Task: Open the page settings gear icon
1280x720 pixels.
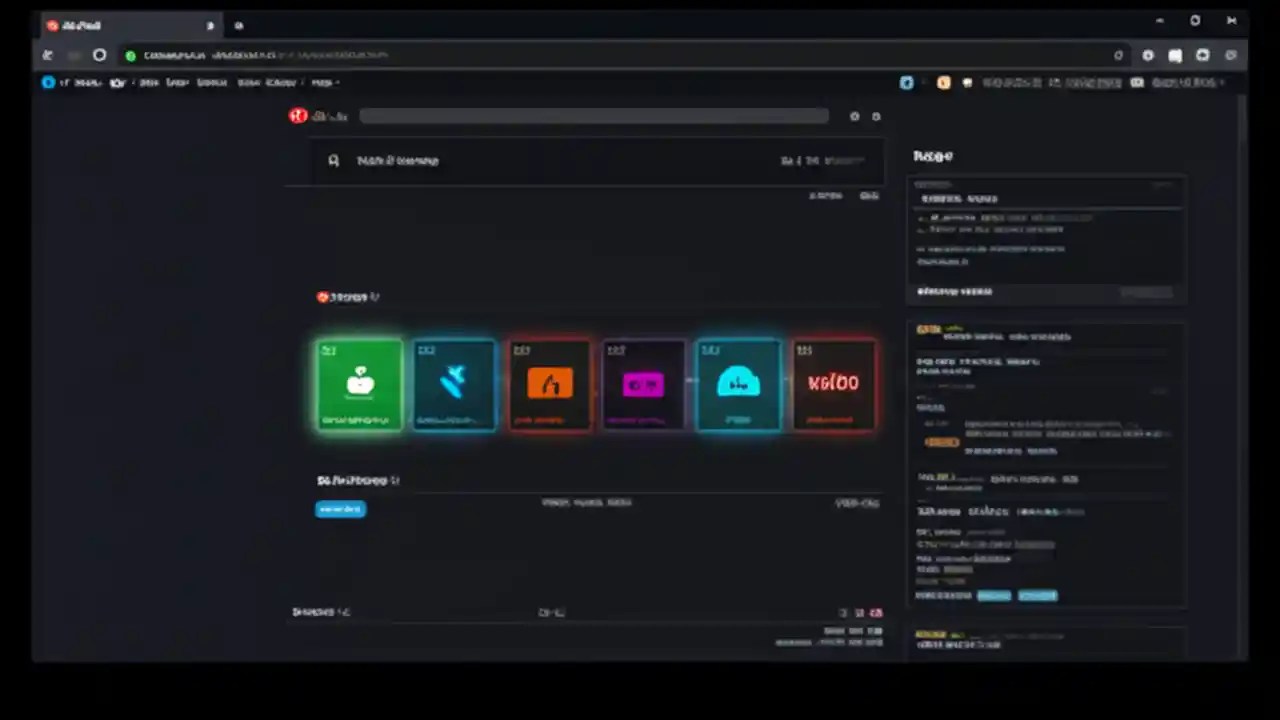Action: click(854, 116)
